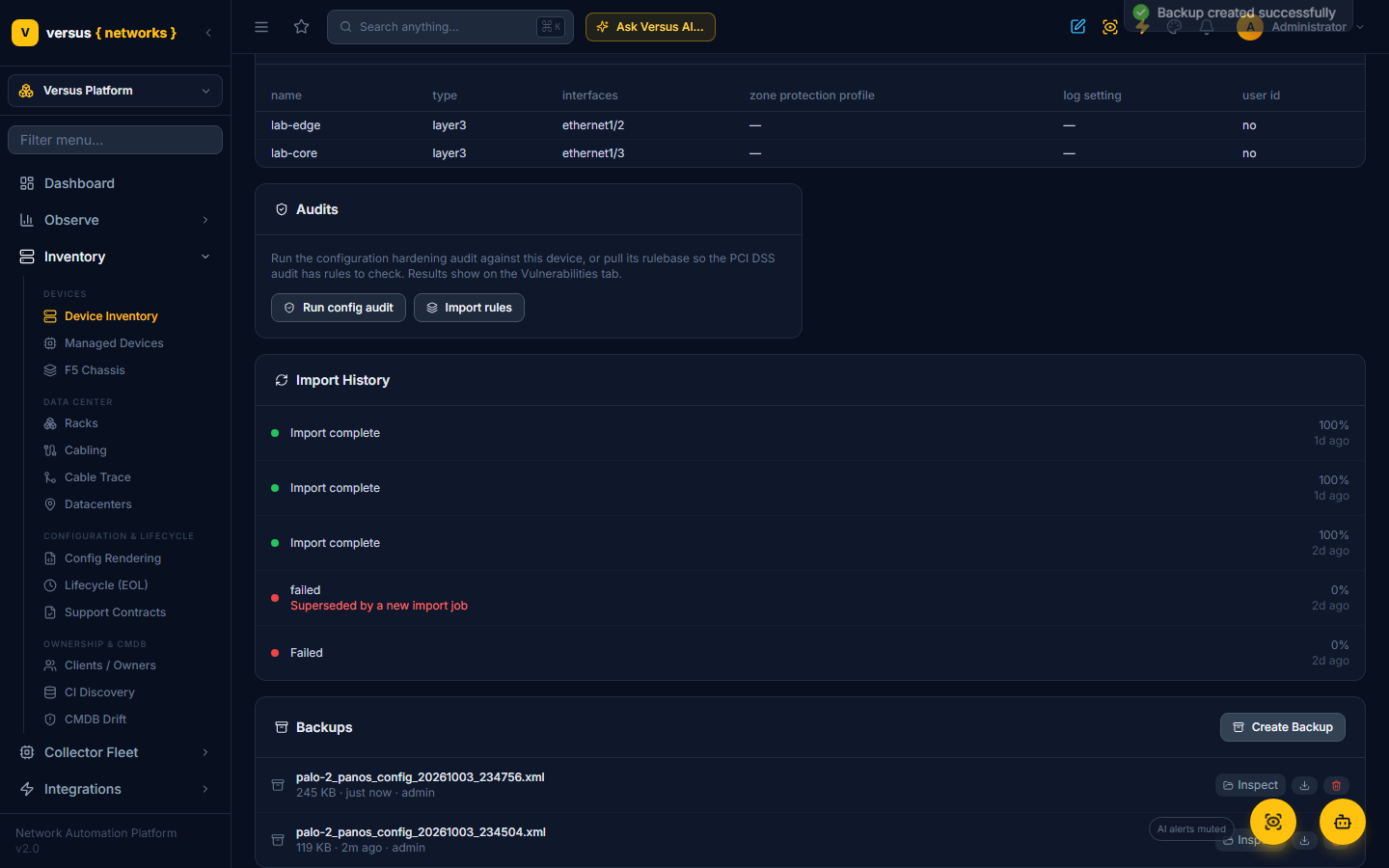Image resolution: width=1389 pixels, height=868 pixels.
Task: Click the 'Backup created successfully' notification
Action: [x=1239, y=14]
